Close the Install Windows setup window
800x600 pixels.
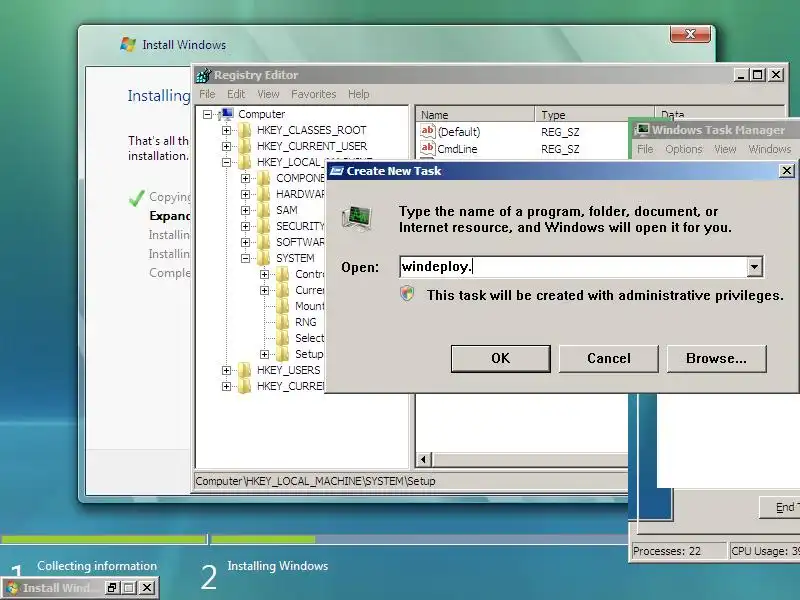click(x=690, y=34)
